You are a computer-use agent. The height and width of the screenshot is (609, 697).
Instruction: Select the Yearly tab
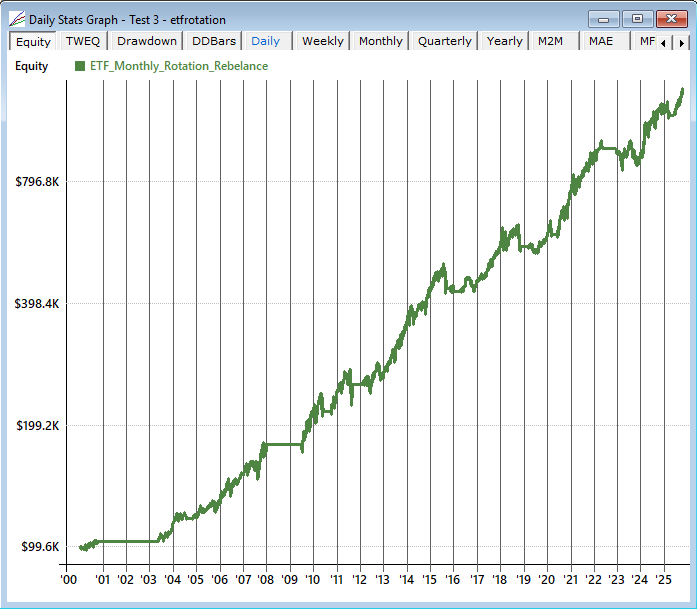click(x=505, y=41)
